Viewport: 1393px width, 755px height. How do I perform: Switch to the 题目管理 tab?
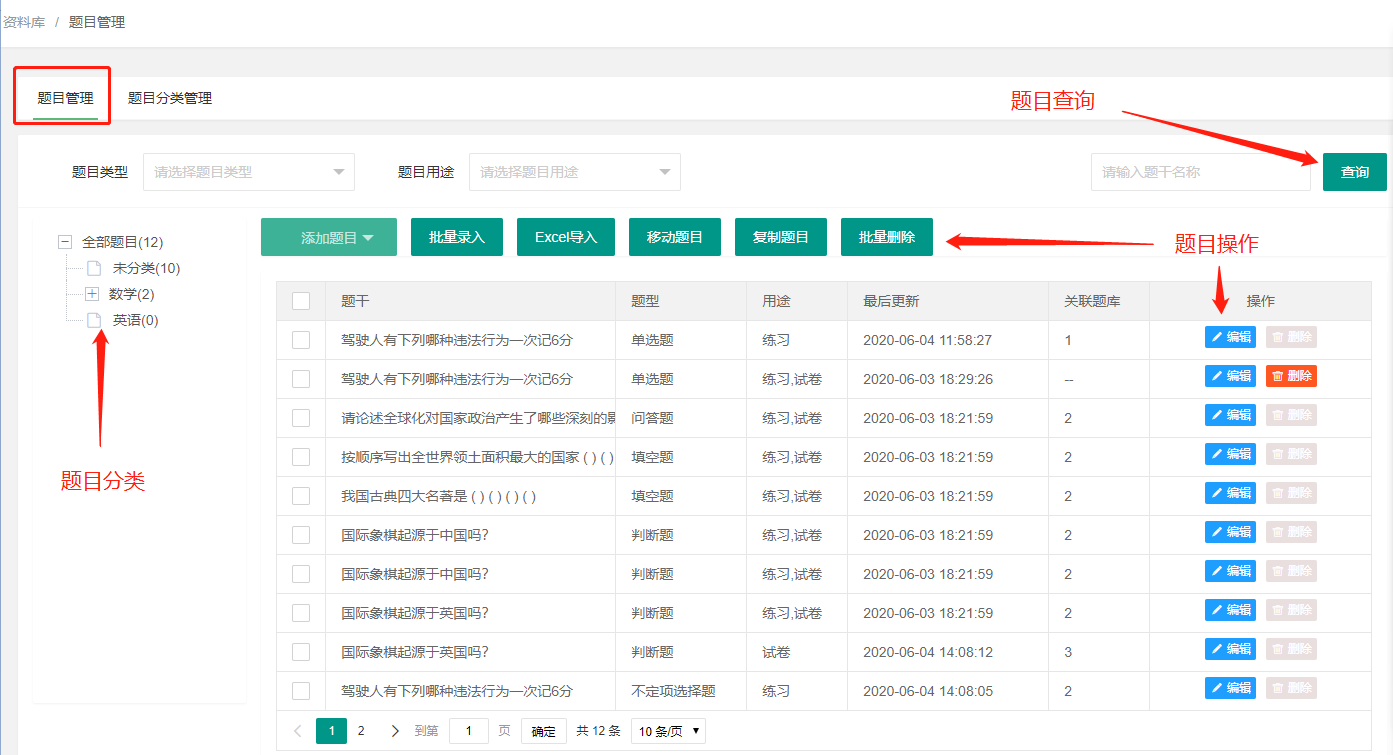pos(65,98)
